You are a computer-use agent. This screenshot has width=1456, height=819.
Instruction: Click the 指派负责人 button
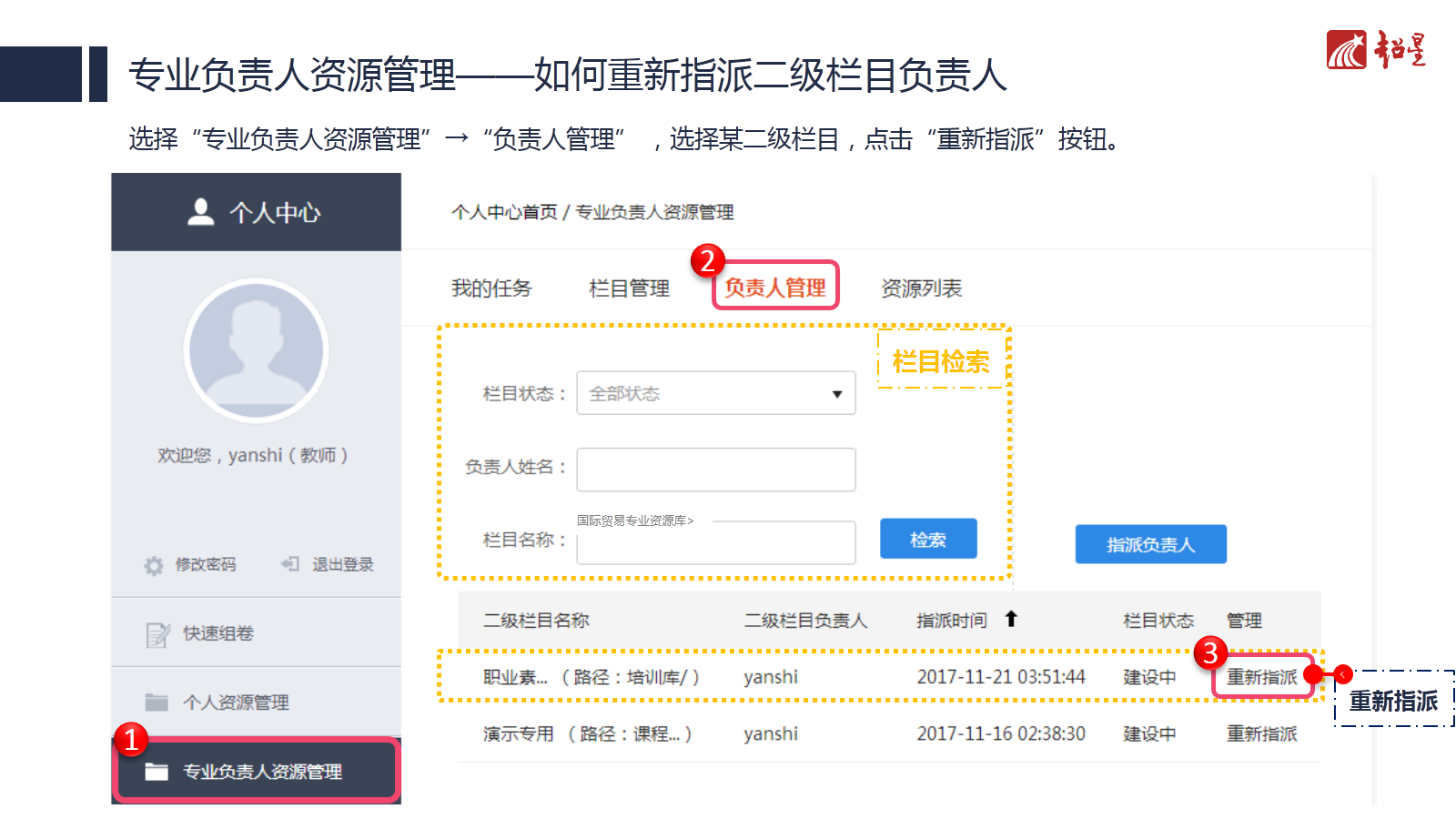tap(1150, 544)
